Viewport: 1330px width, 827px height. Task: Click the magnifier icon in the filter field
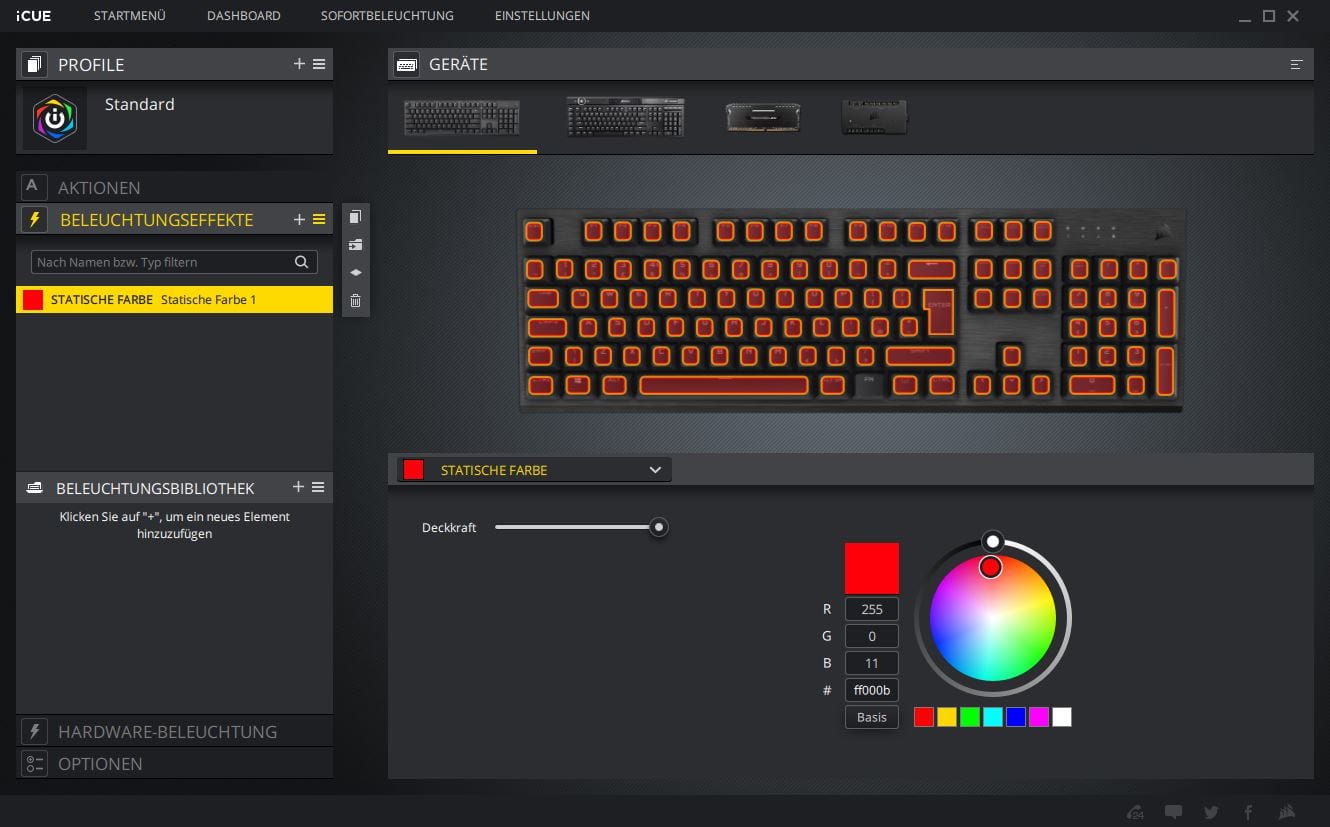(x=301, y=262)
